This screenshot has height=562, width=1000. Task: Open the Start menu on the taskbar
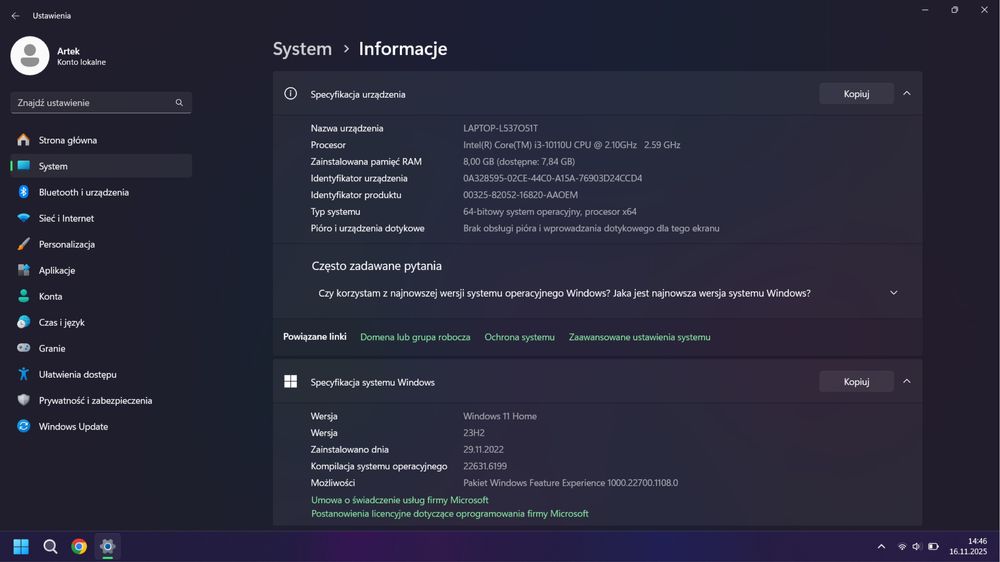21,547
